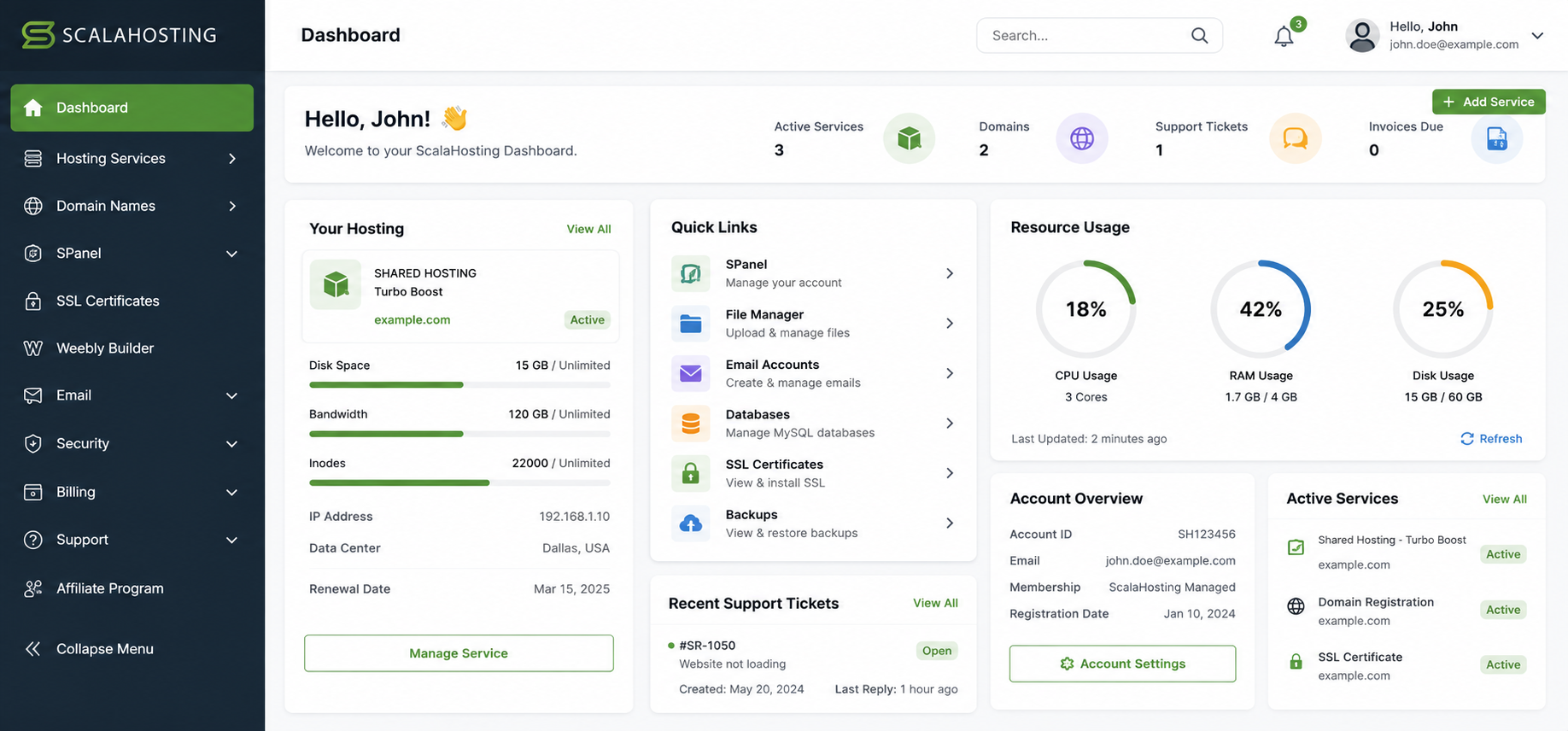Click the Backups cloud icon
The height and width of the screenshot is (731, 1568).
[x=690, y=523]
